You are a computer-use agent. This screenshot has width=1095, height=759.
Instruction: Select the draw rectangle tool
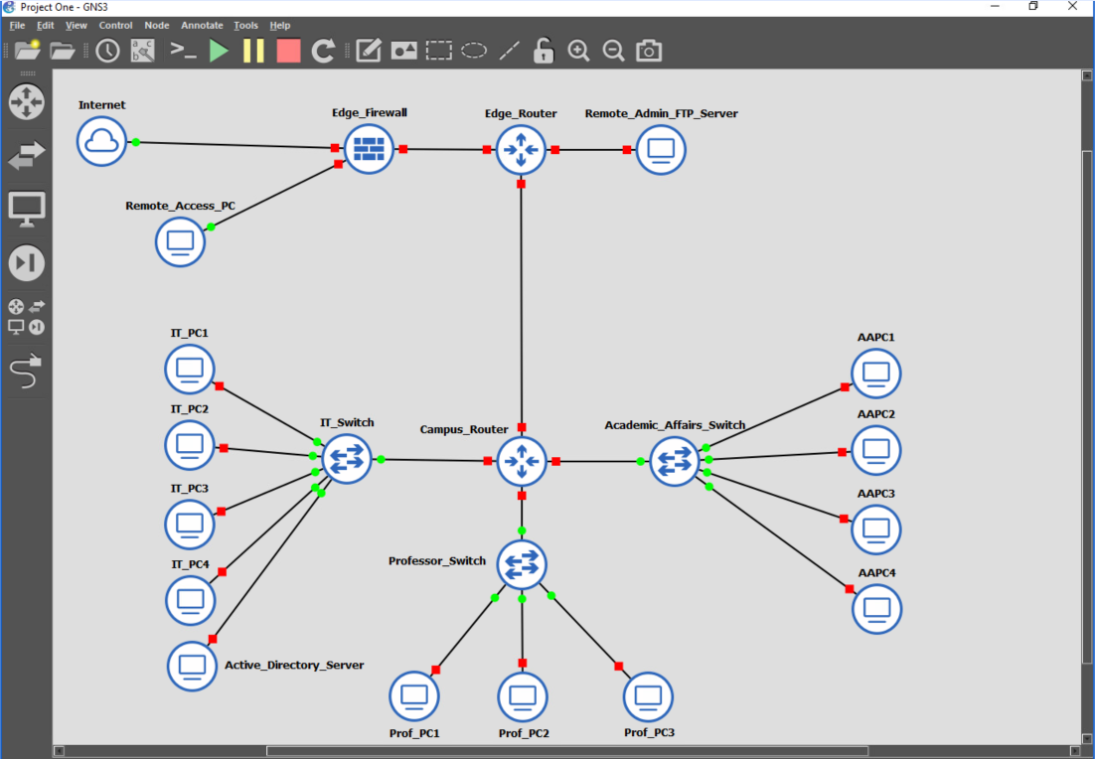438,50
